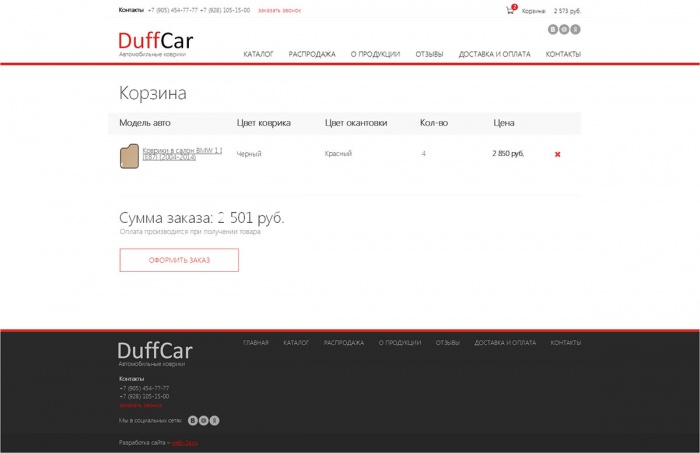Open Отзывы page from top navigation
700x453 pixels.
click(x=429, y=54)
